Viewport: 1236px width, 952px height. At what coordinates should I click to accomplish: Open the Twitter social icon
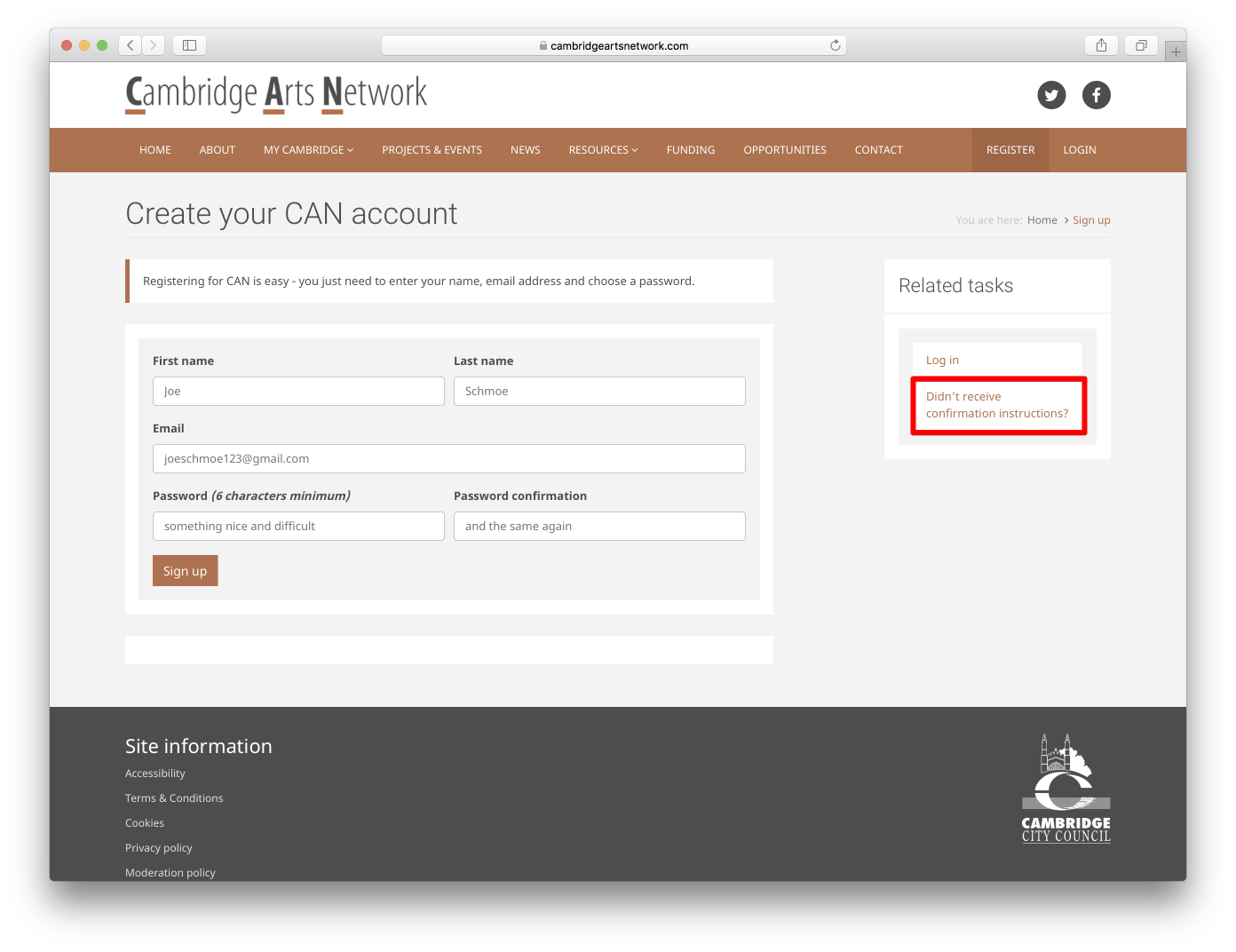pyautogui.click(x=1051, y=95)
